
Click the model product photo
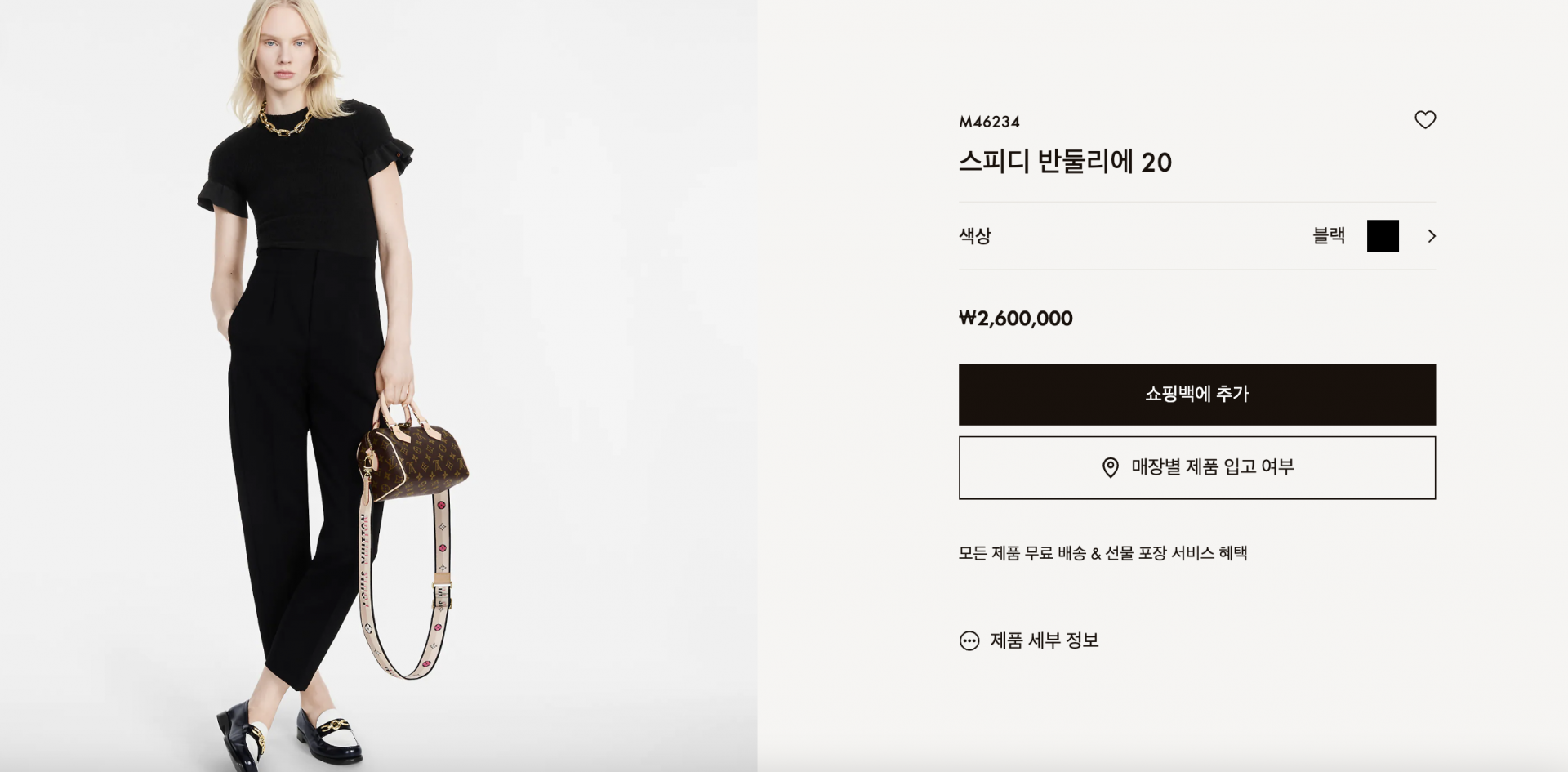[x=378, y=386]
